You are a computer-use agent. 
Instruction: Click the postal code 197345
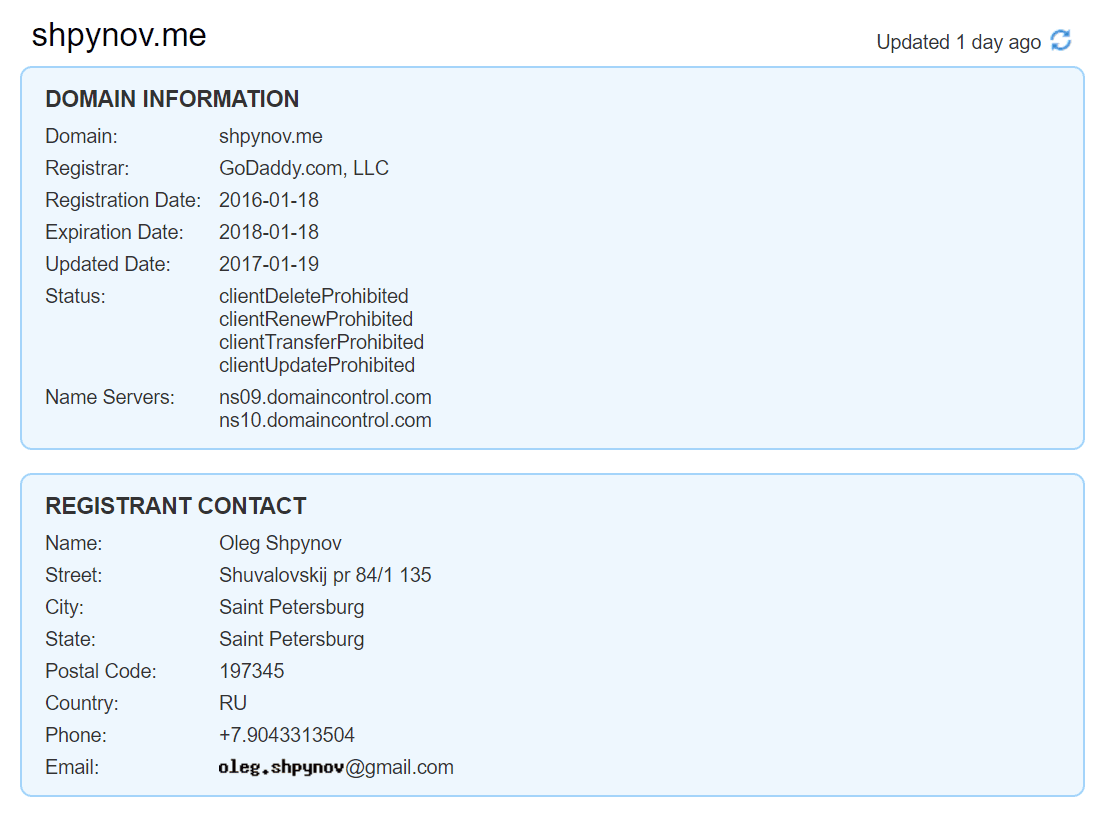tap(251, 671)
